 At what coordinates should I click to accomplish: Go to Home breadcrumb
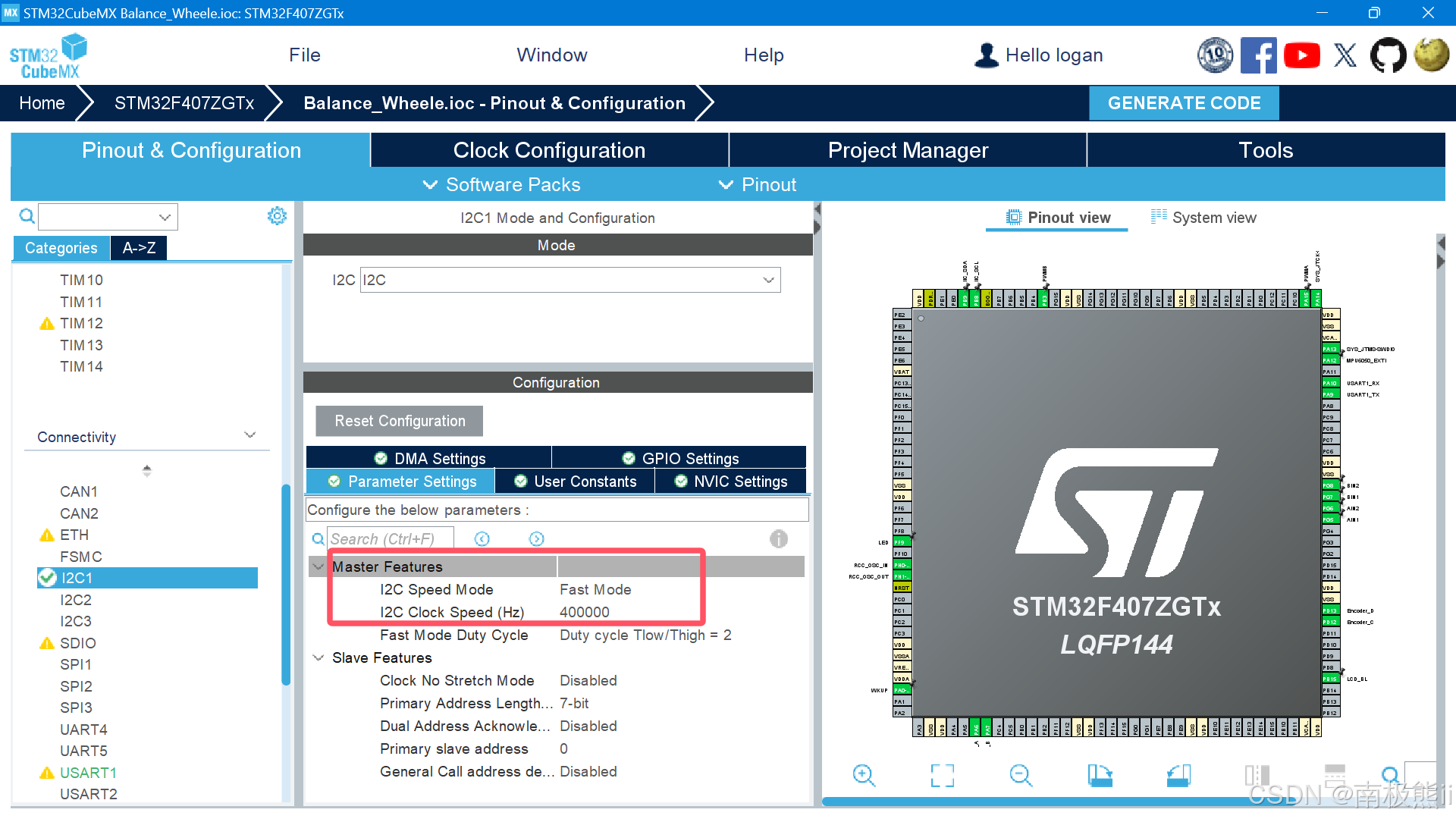[42, 103]
